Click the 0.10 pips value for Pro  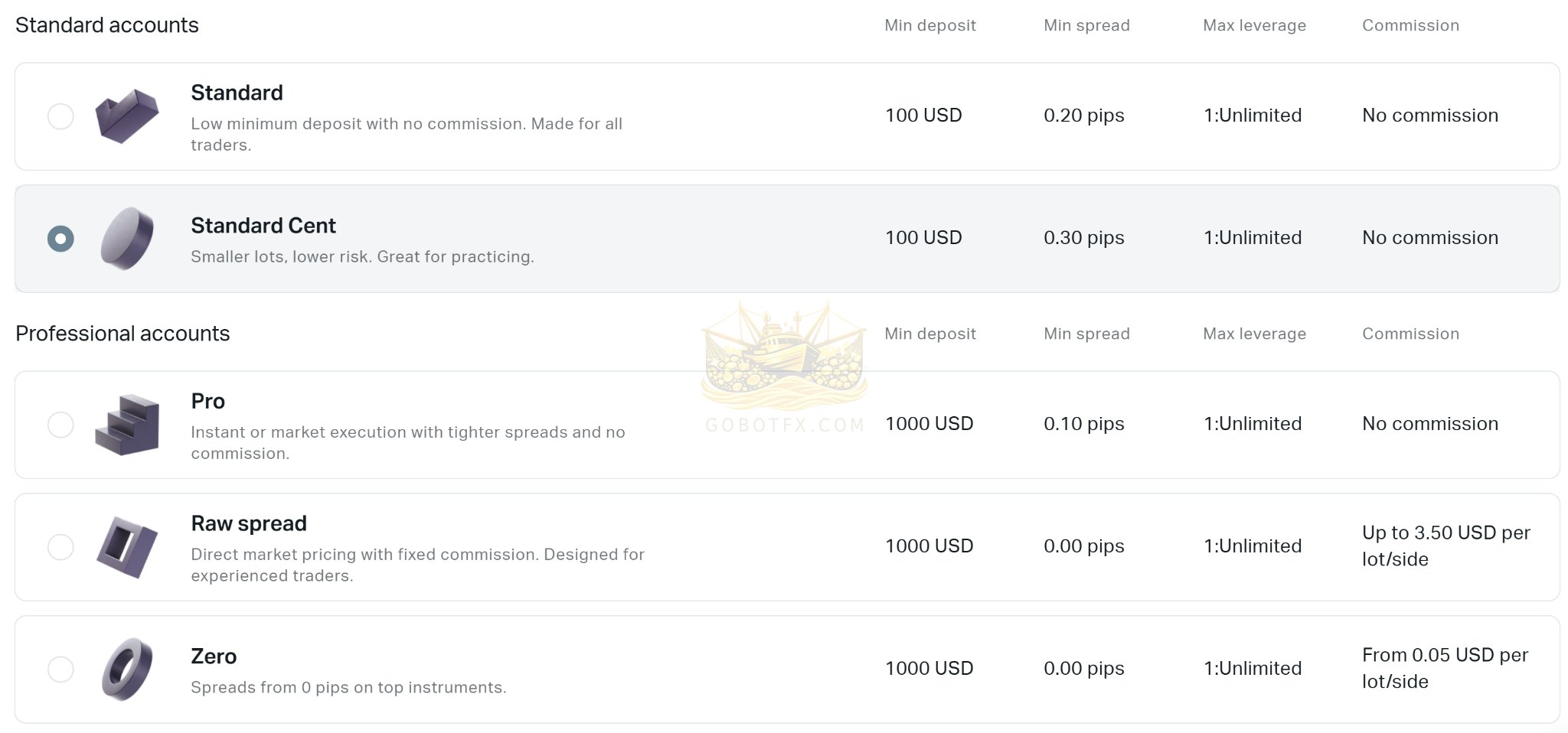pyautogui.click(x=1084, y=424)
